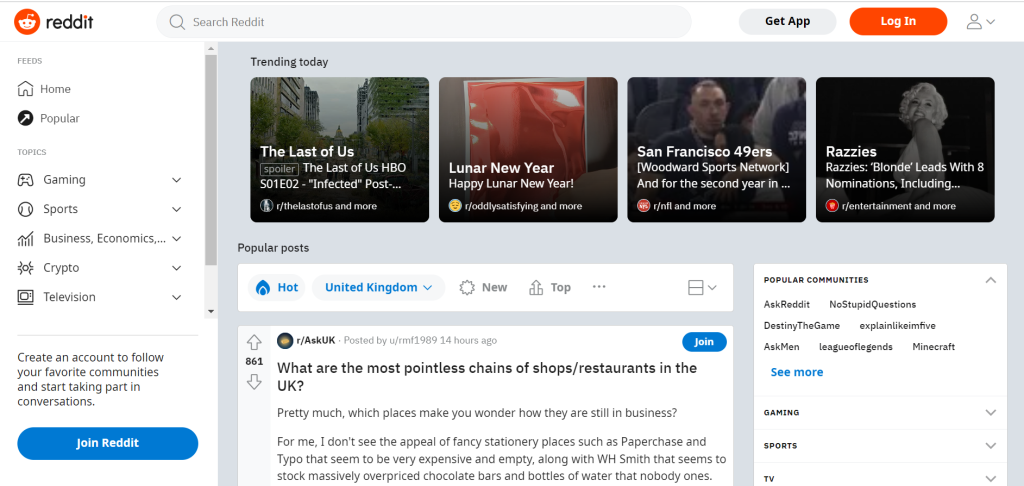Sort posts by Hot
The image size is (1024, 486).
tap(277, 287)
